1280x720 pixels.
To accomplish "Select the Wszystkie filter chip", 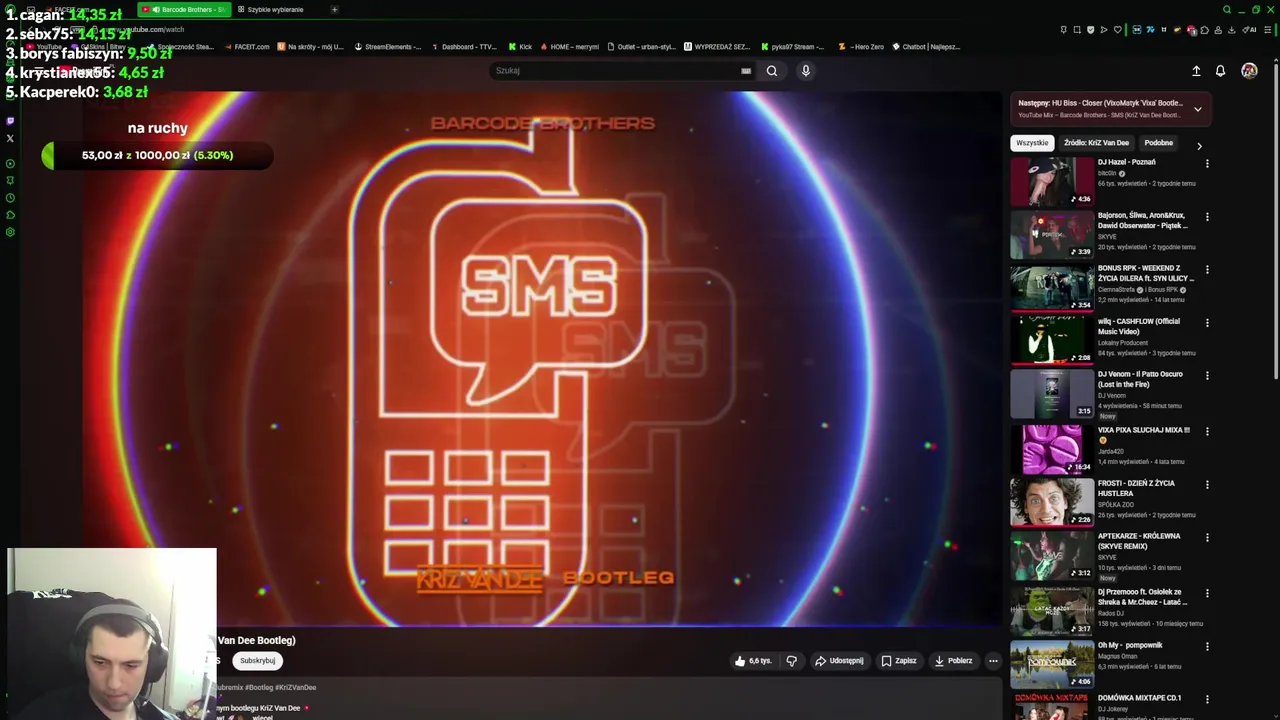I will click(1032, 143).
